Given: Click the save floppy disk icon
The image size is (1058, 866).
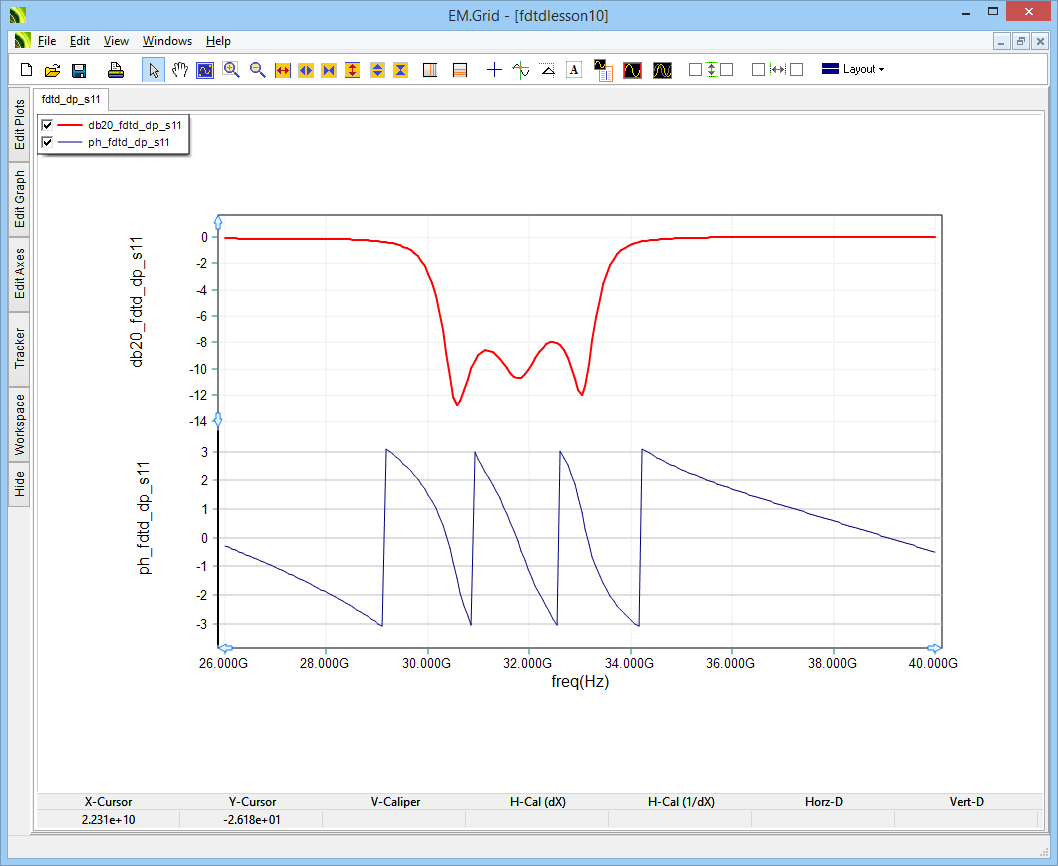Looking at the screenshot, I should (79, 70).
